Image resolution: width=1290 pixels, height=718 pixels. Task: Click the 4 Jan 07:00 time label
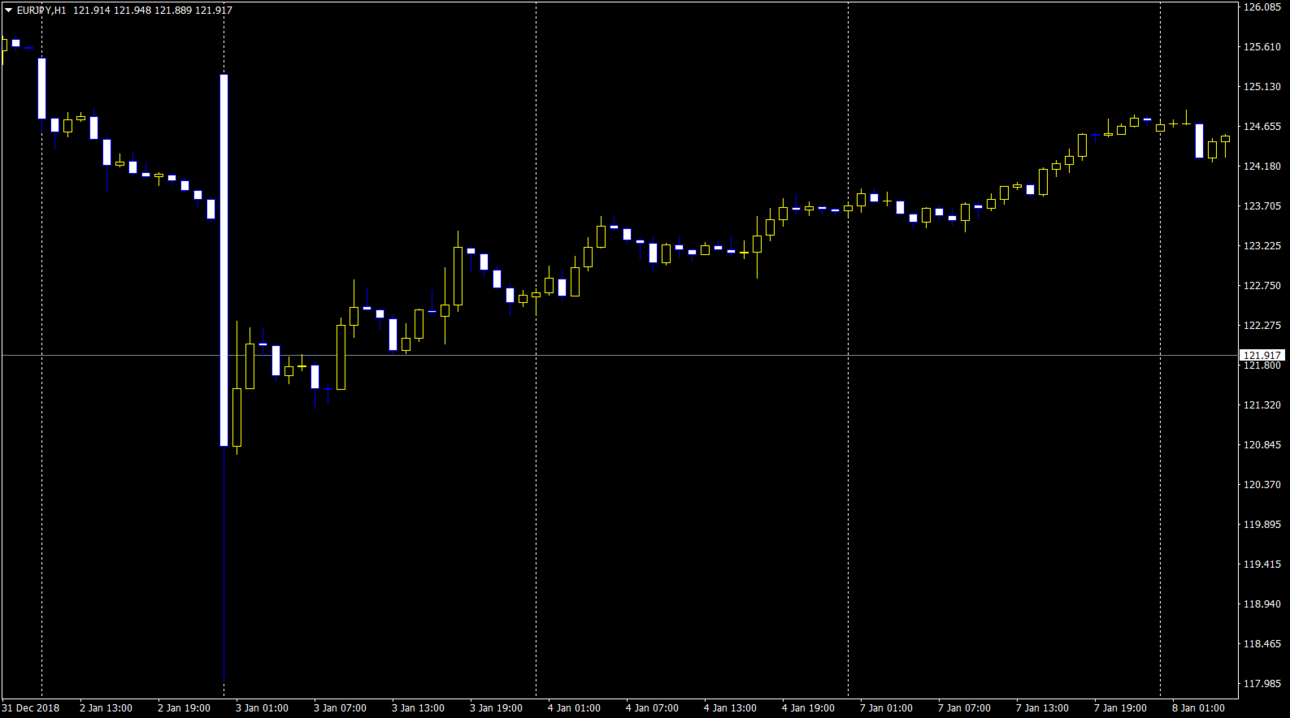coord(652,708)
